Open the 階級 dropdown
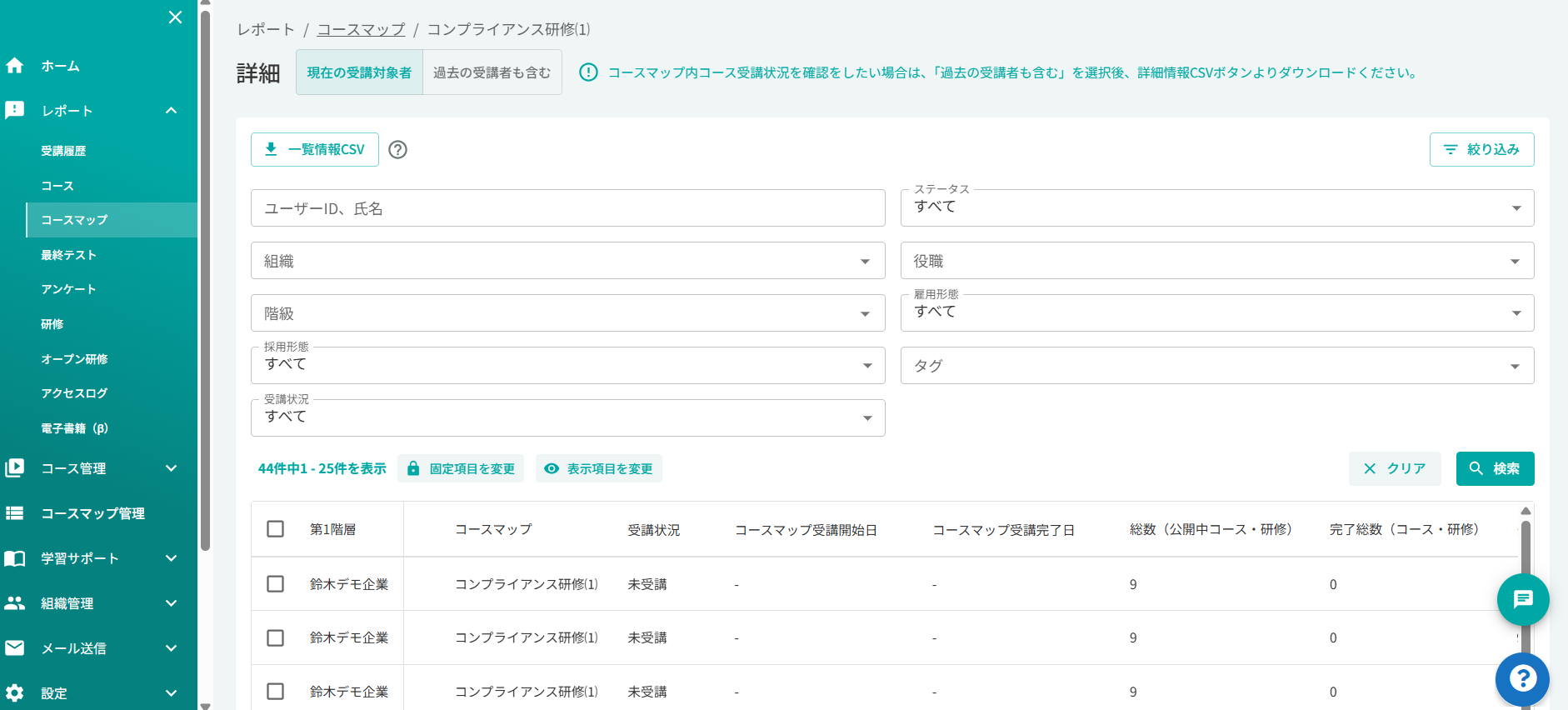This screenshot has width=1568, height=710. tap(567, 313)
